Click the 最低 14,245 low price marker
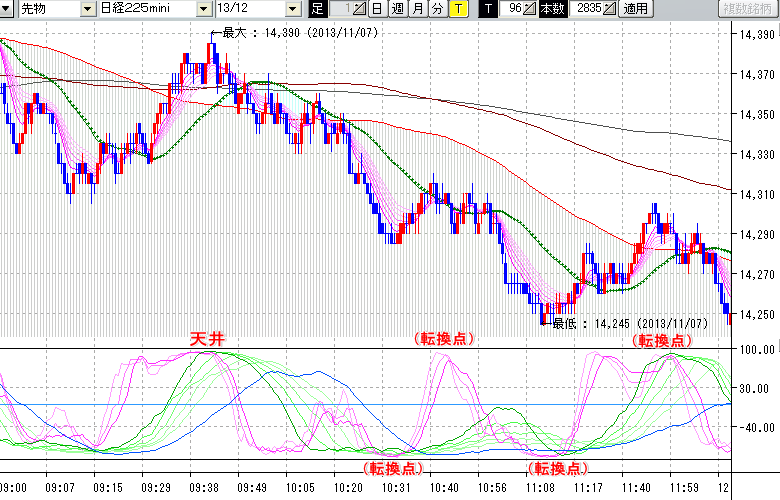Screen dimensions: 780x500 click(x=630, y=324)
